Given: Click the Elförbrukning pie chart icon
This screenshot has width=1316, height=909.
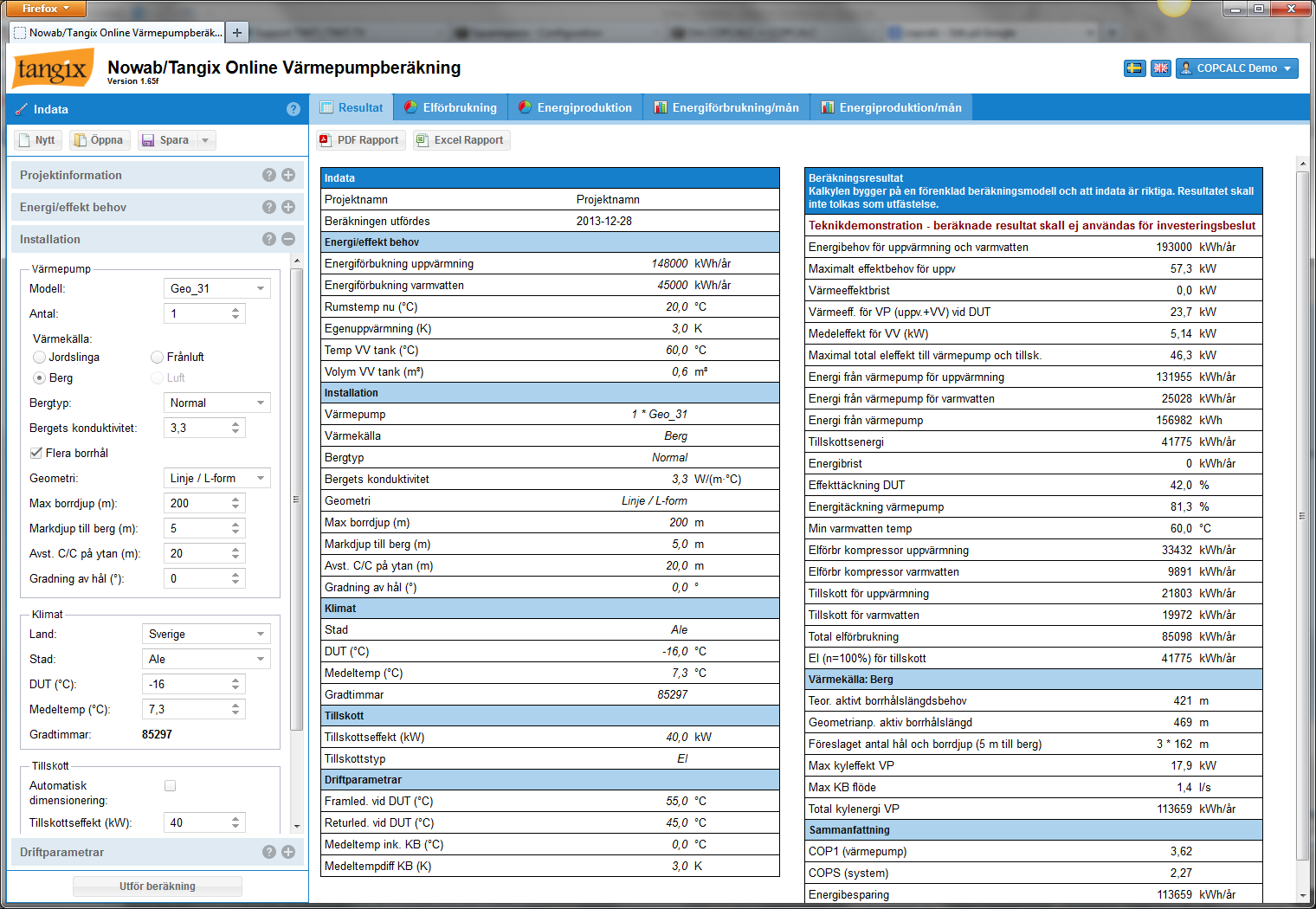Looking at the screenshot, I should click(410, 107).
